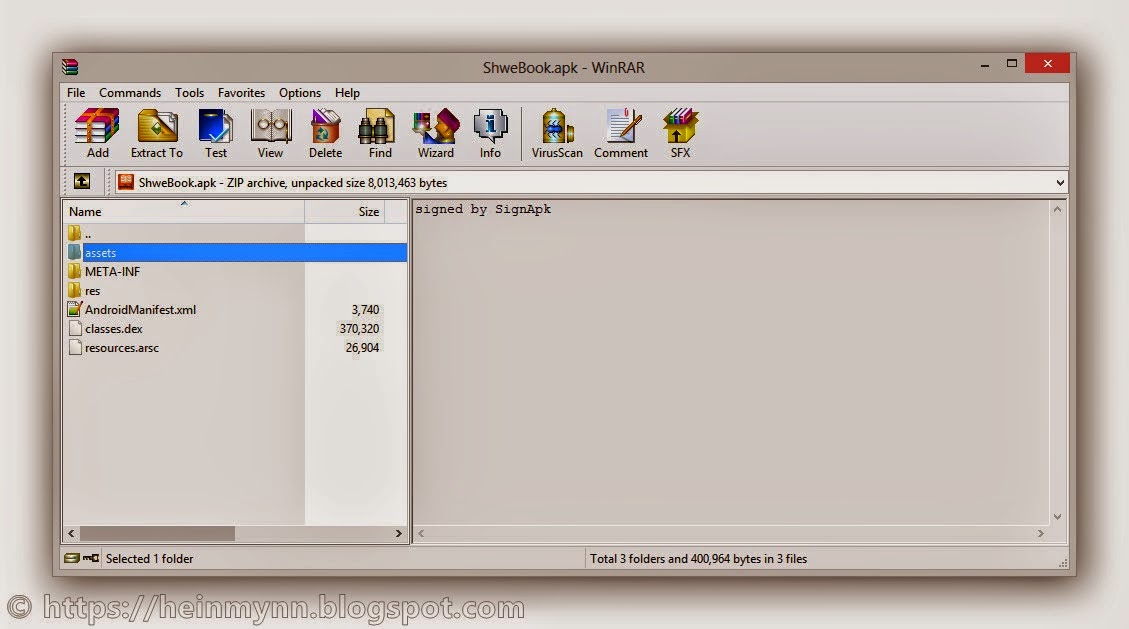This screenshot has height=629, width=1129.
Task: Open the View file tool
Action: 271,133
